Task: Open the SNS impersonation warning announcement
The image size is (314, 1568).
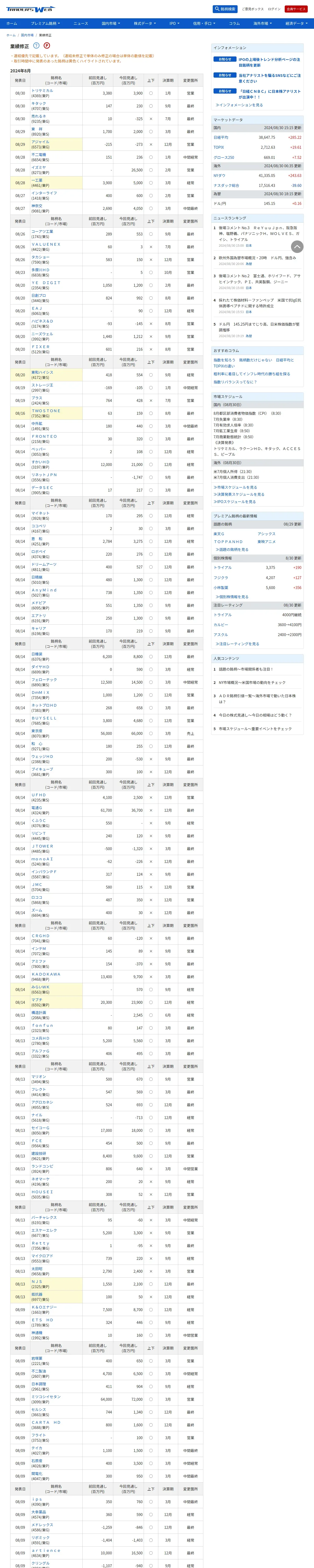Action: click(269, 78)
